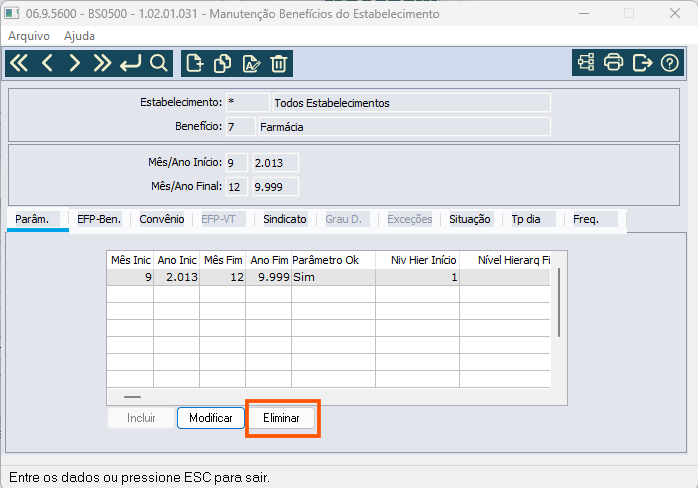The image size is (698, 488).
Task: Open the Situação tab
Action: click(x=470, y=219)
